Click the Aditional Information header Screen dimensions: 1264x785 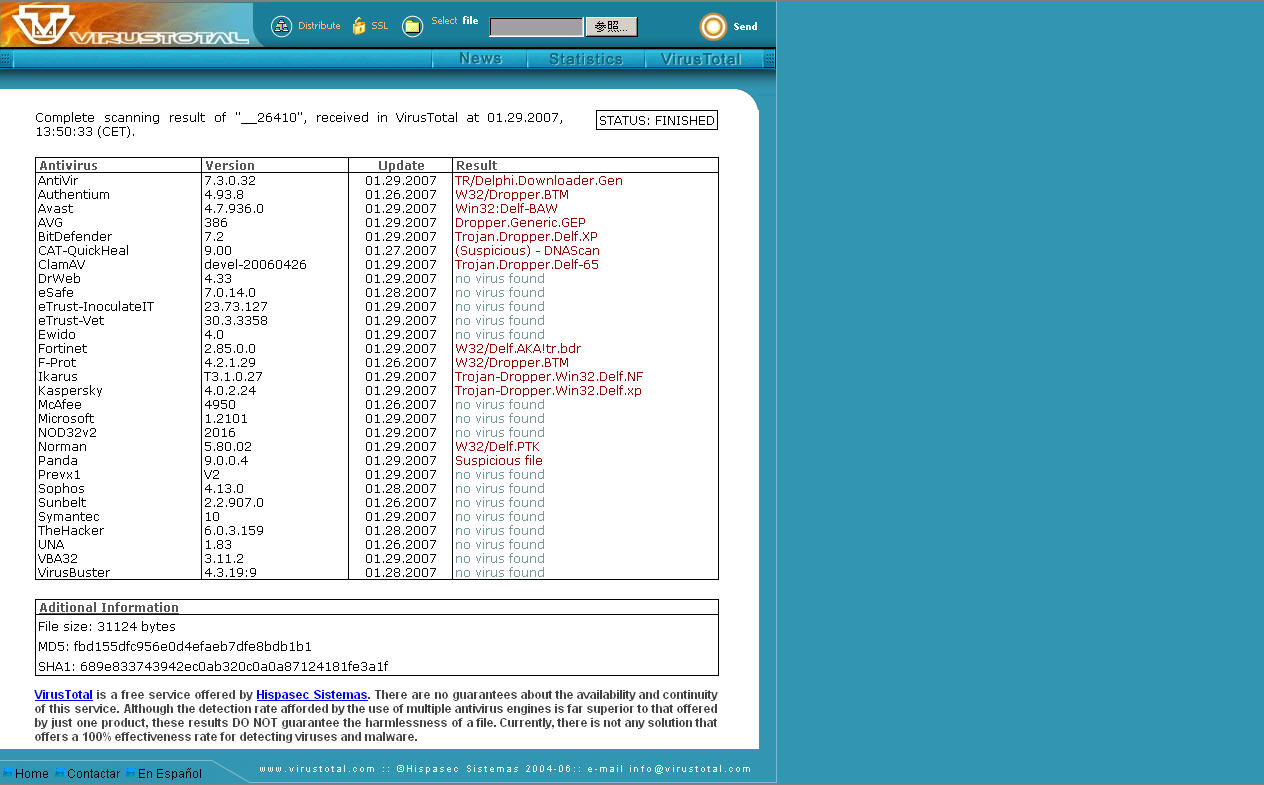click(109, 607)
